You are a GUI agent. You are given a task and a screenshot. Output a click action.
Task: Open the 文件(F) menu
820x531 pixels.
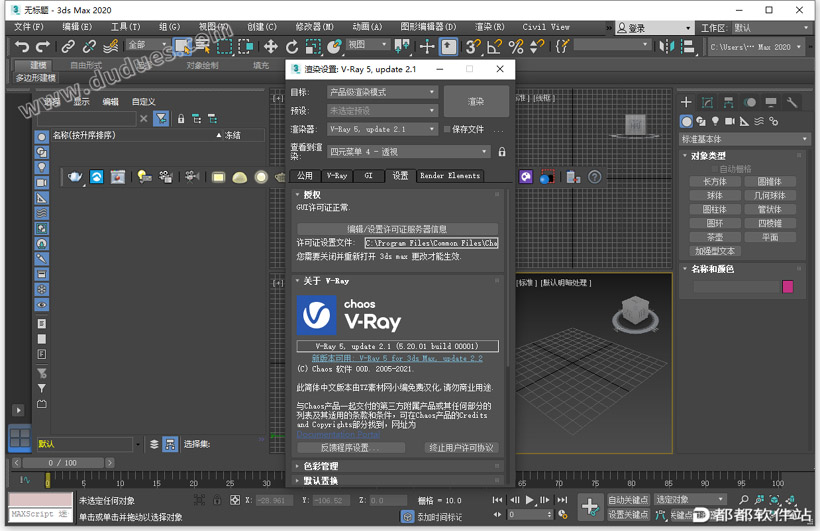pos(28,27)
